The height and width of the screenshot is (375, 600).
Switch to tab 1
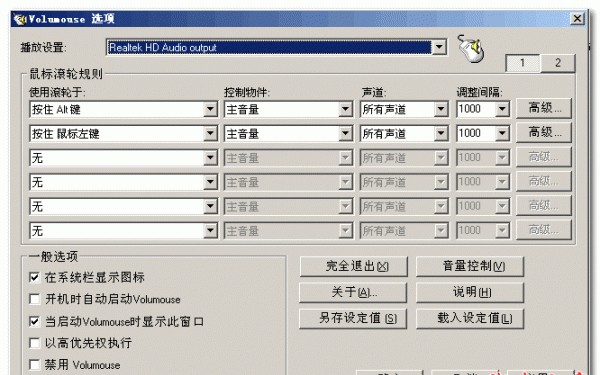pos(523,63)
